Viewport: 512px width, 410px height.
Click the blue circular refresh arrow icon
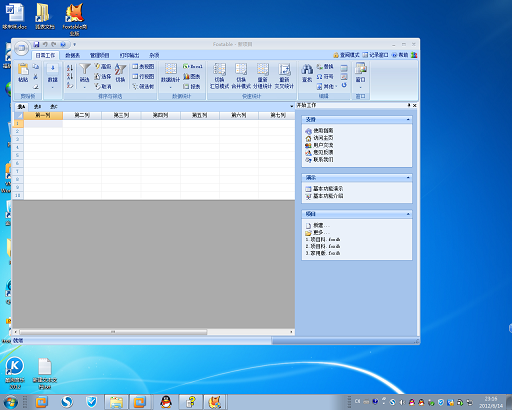[x=344, y=85]
